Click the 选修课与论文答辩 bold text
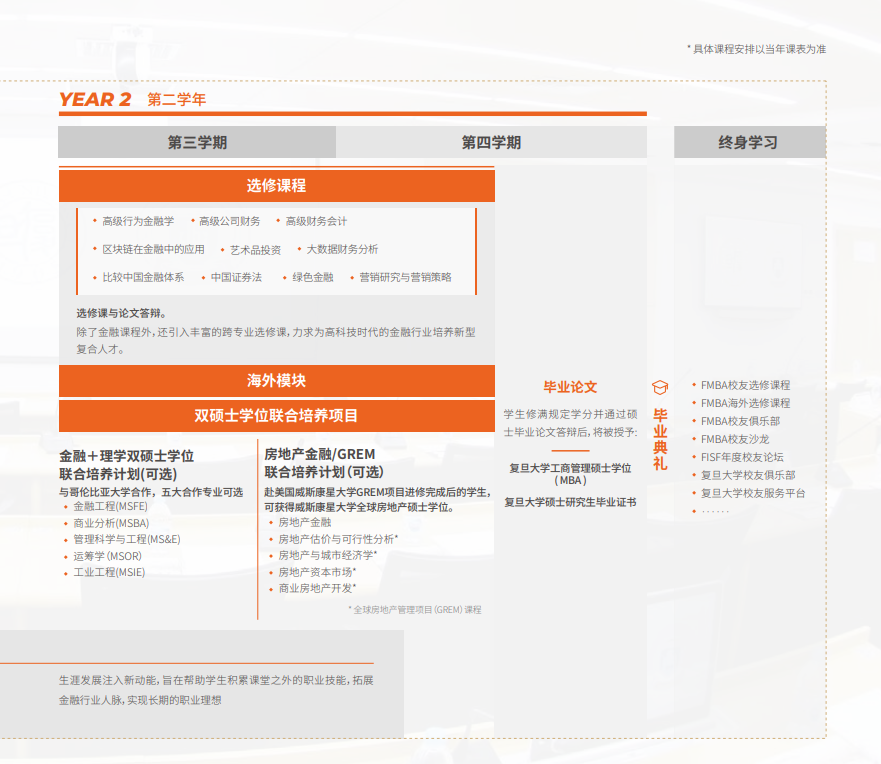Screen dimensions: 881x764 [121, 313]
